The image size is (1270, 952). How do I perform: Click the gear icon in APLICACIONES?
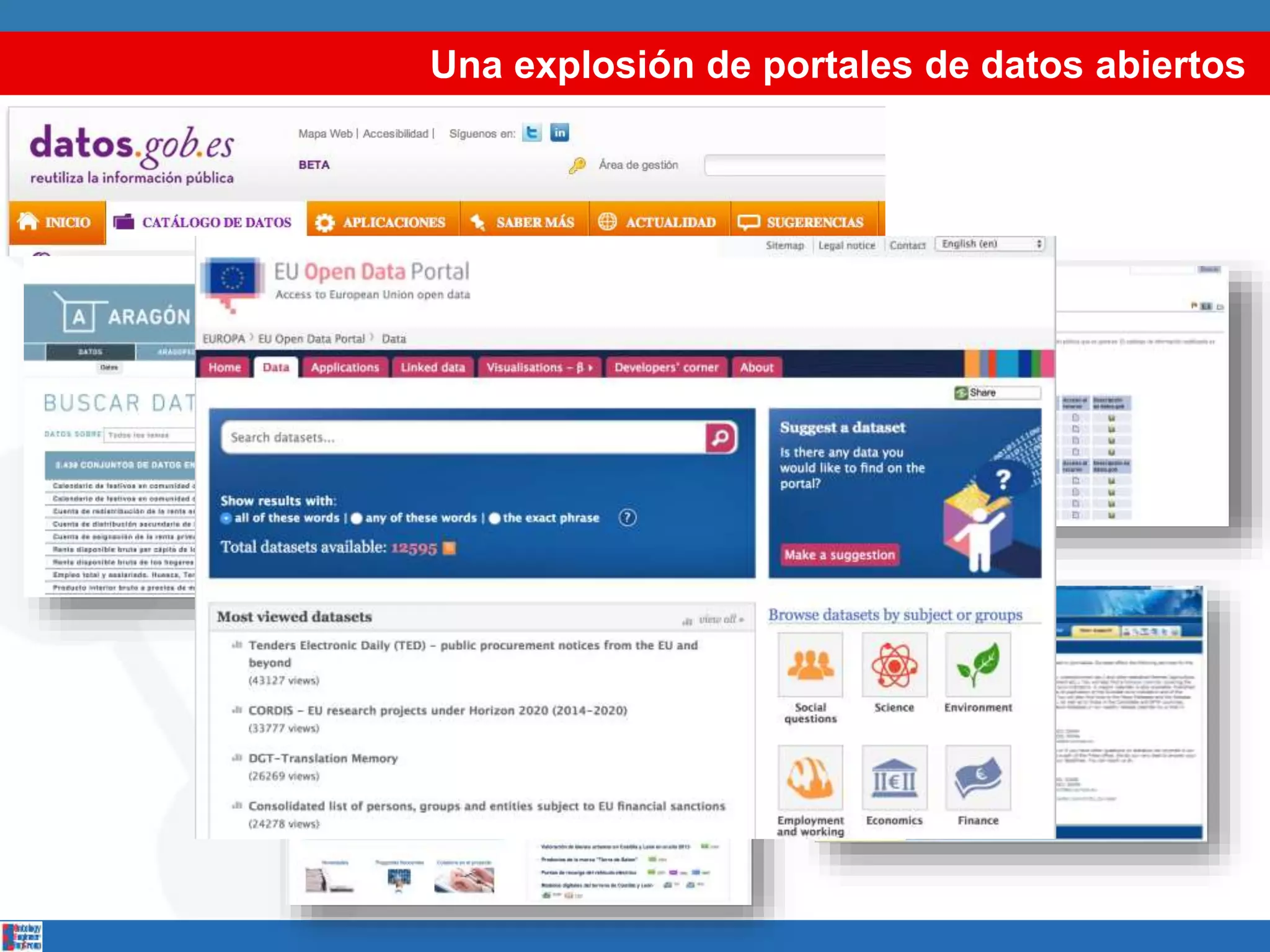coord(324,223)
